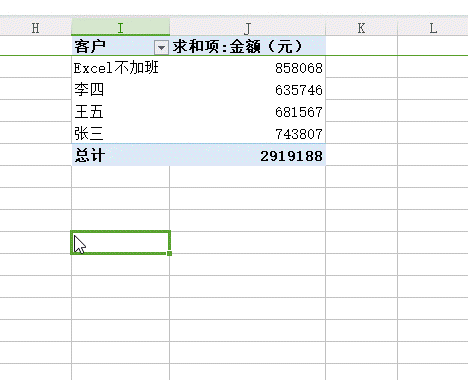Select column header I
The image size is (468, 380).
tap(120, 27)
